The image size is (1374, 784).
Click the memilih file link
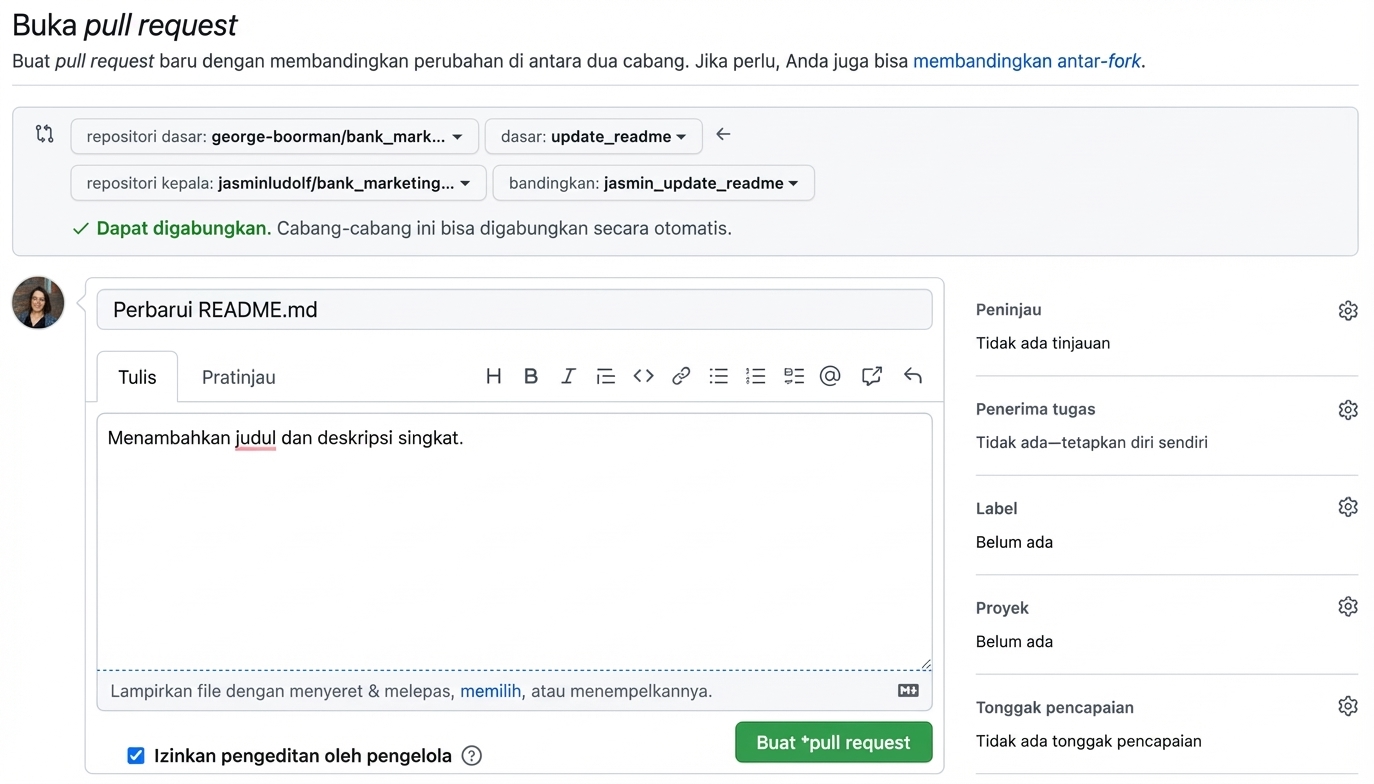(x=490, y=691)
